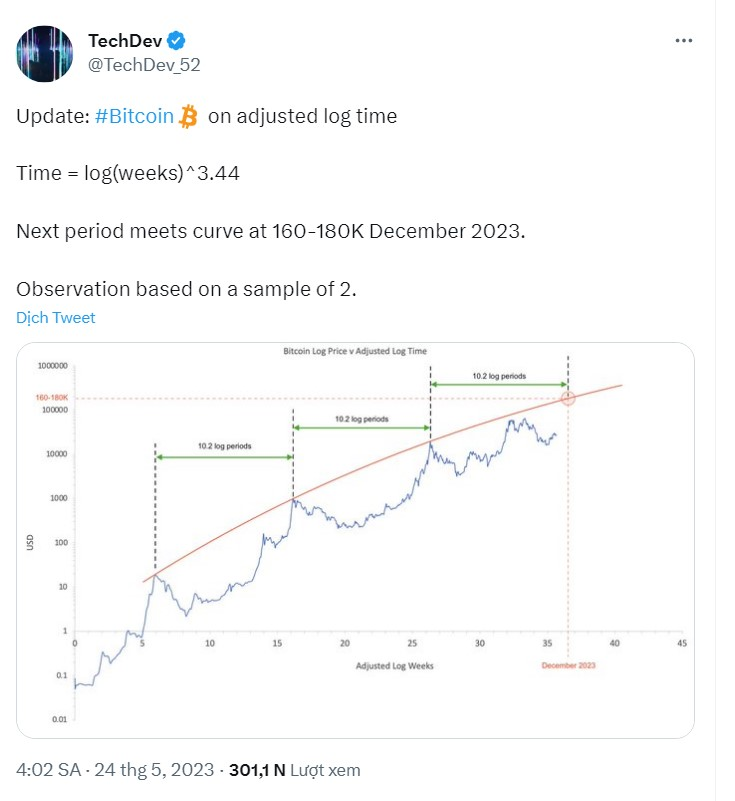Click the 301,1 N Lượt xem view count

click(x=295, y=770)
